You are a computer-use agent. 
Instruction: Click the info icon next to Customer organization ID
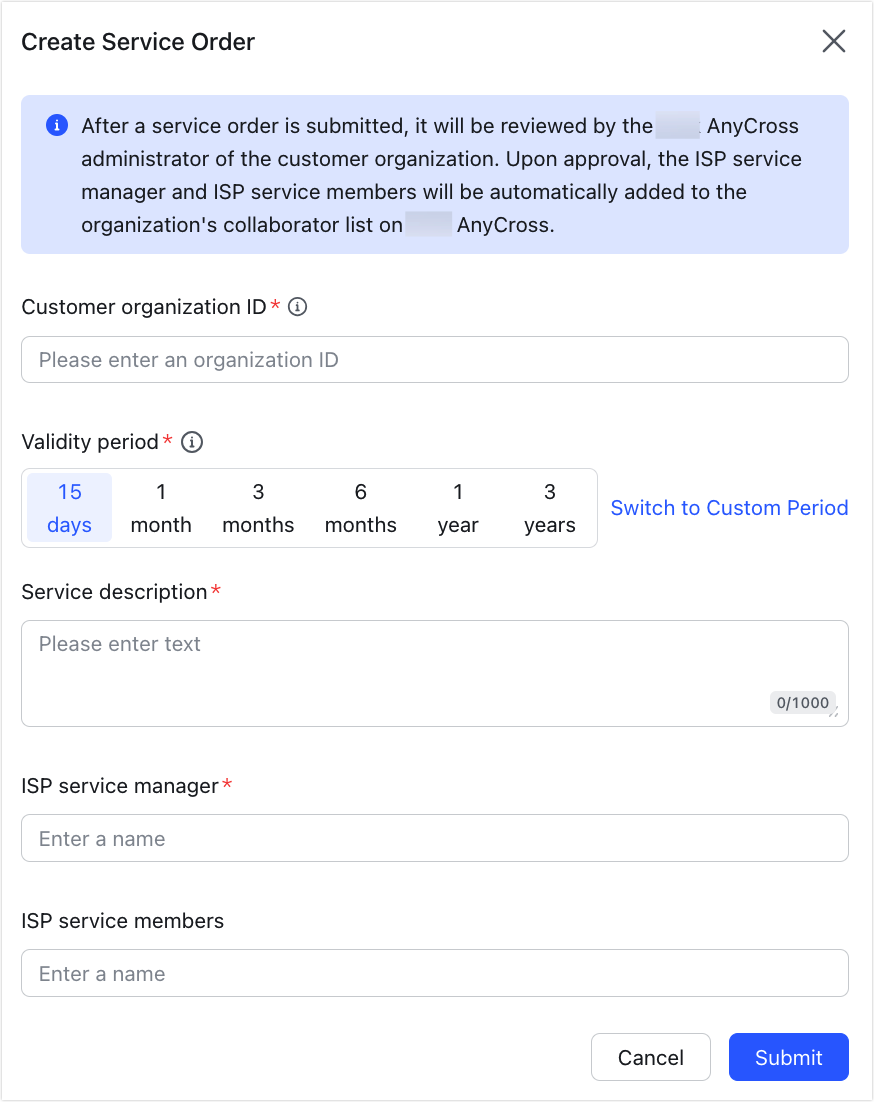(x=297, y=307)
